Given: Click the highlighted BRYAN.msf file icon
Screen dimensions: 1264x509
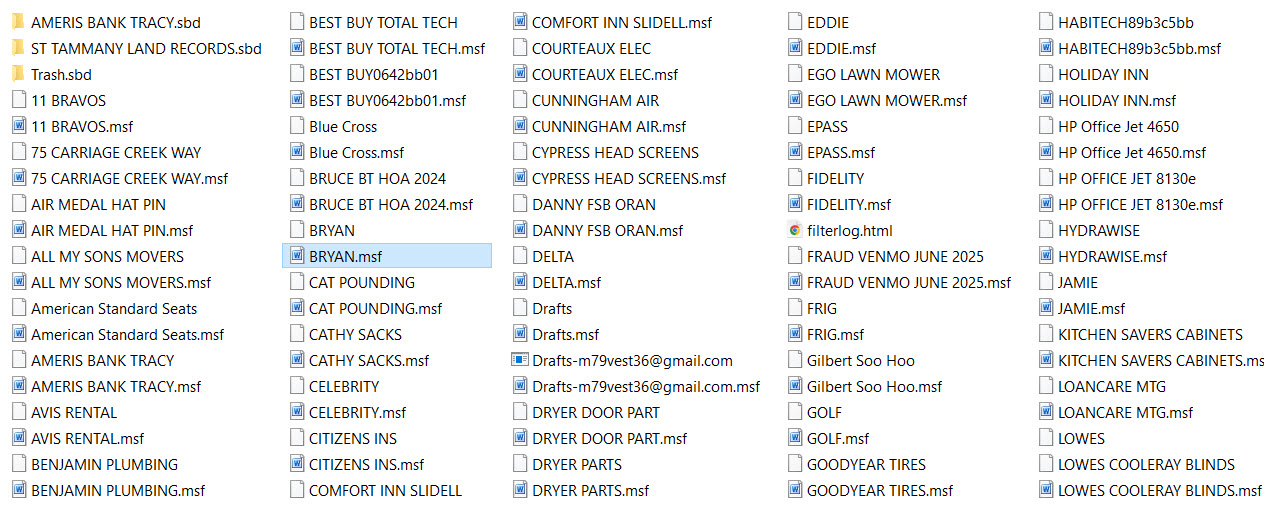Looking at the screenshot, I should (x=296, y=256).
